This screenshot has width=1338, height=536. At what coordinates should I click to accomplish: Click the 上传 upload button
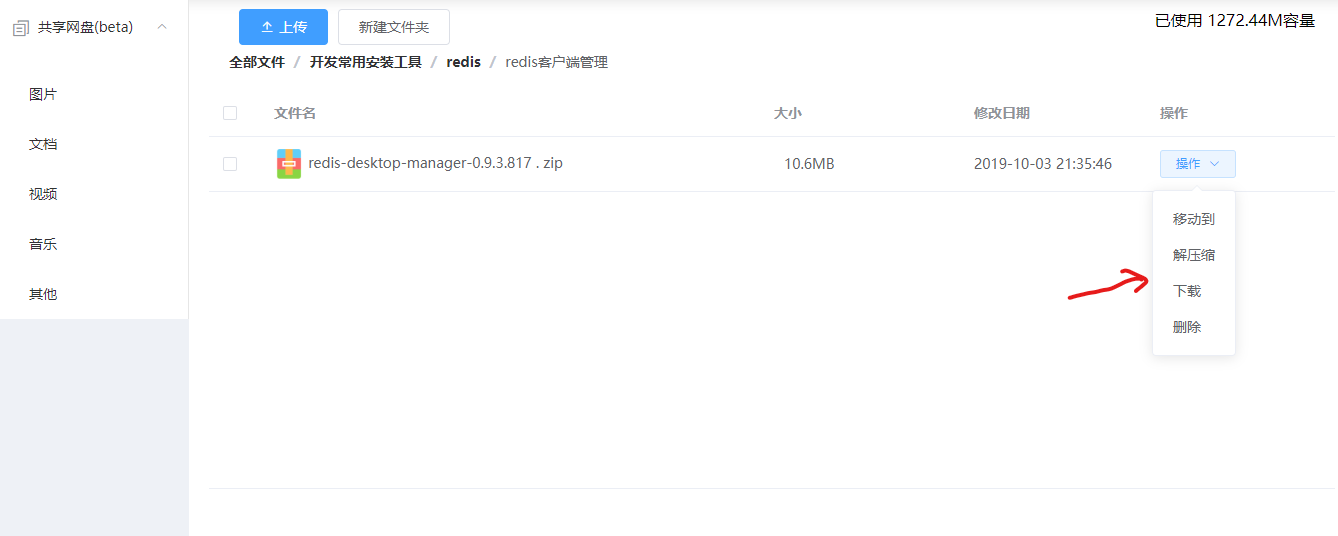click(283, 27)
